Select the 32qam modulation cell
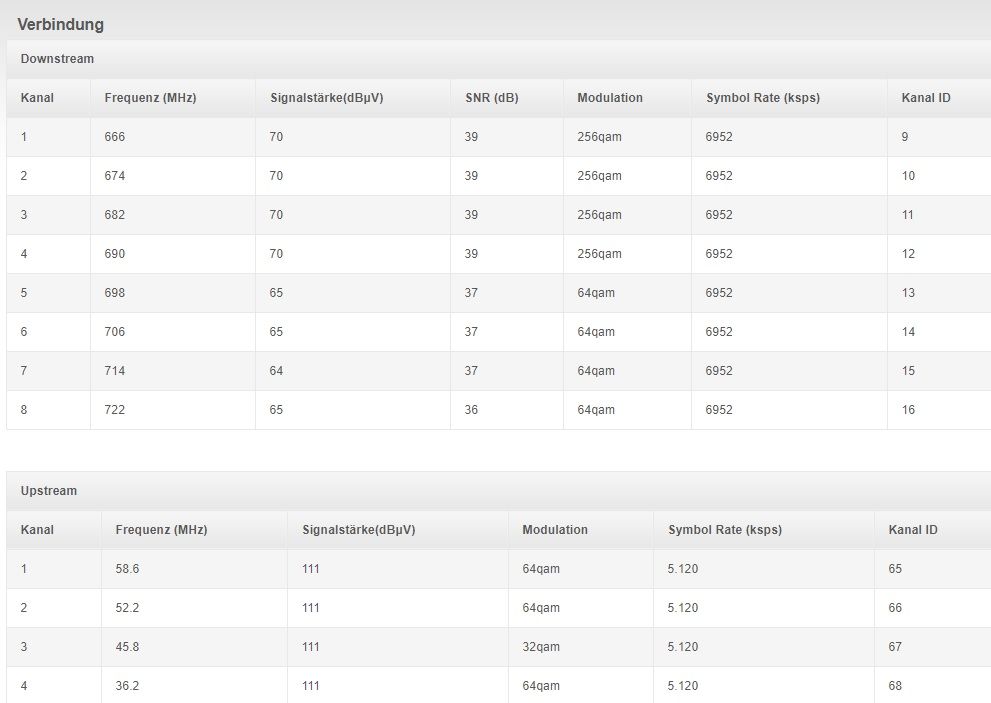This screenshot has height=703, width=991. pyautogui.click(x=541, y=647)
